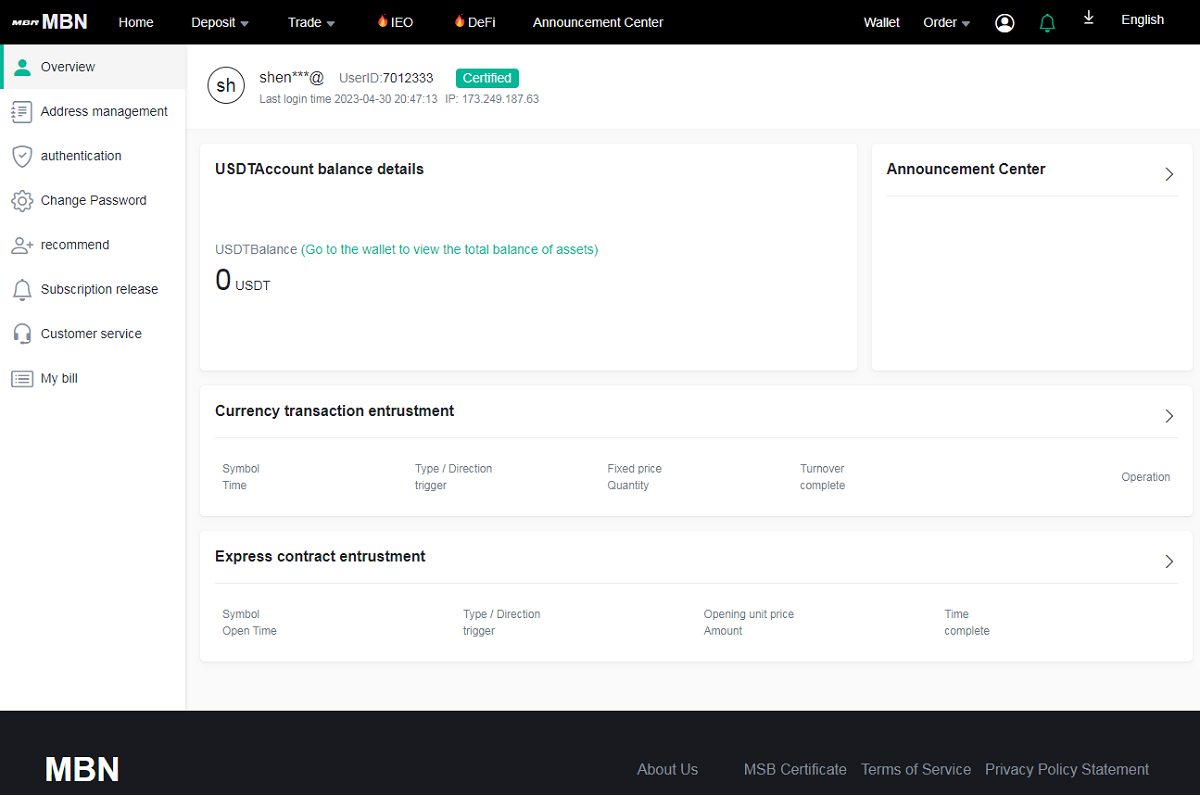Expand Announcement Center panel arrow
This screenshot has width=1200, height=795.
pos(1169,174)
